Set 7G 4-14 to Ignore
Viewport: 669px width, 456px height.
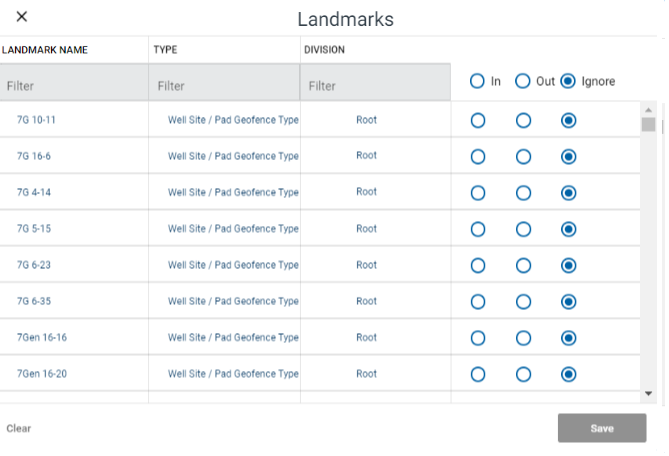[568, 193]
